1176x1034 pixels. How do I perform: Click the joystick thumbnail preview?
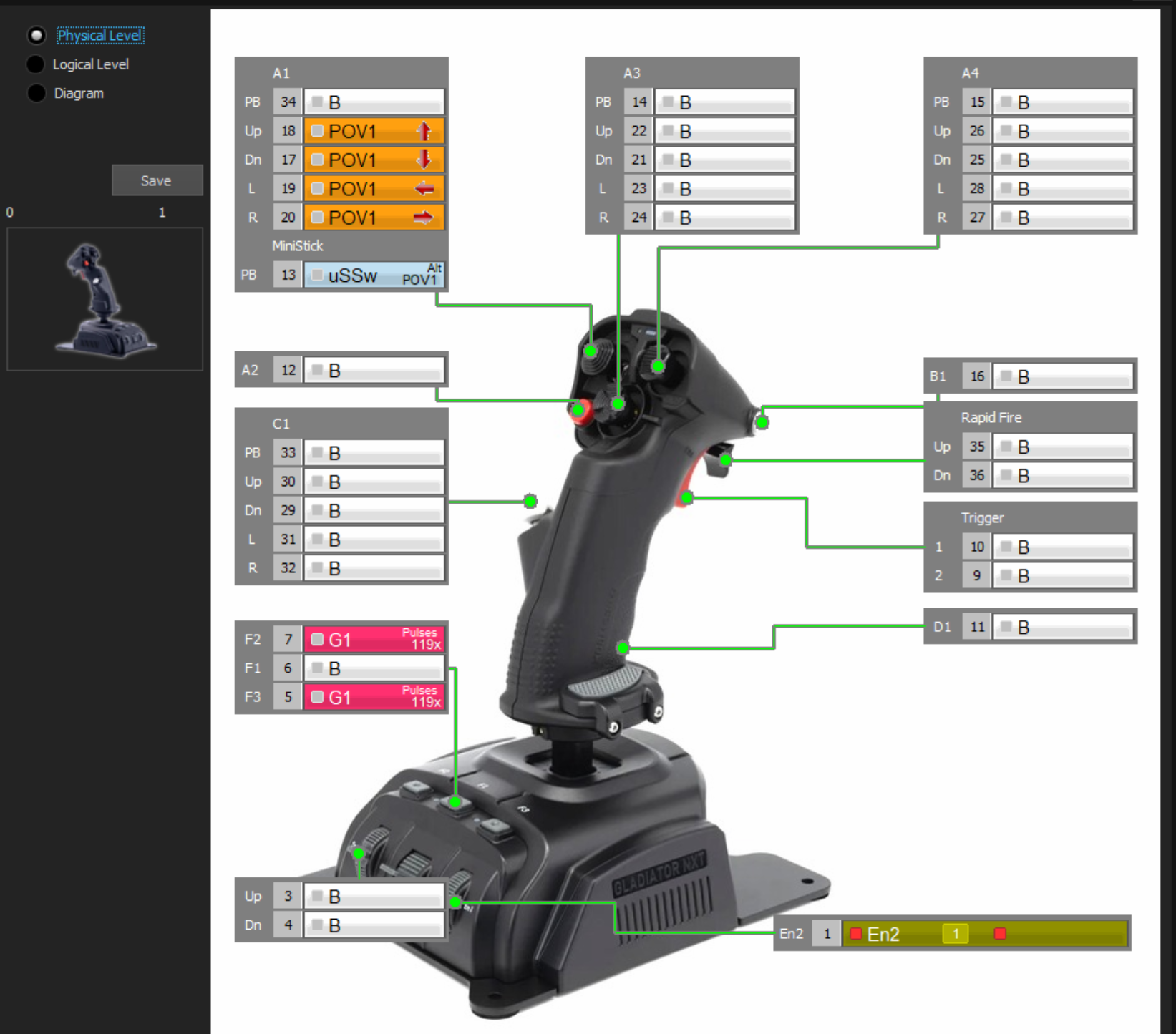point(105,299)
